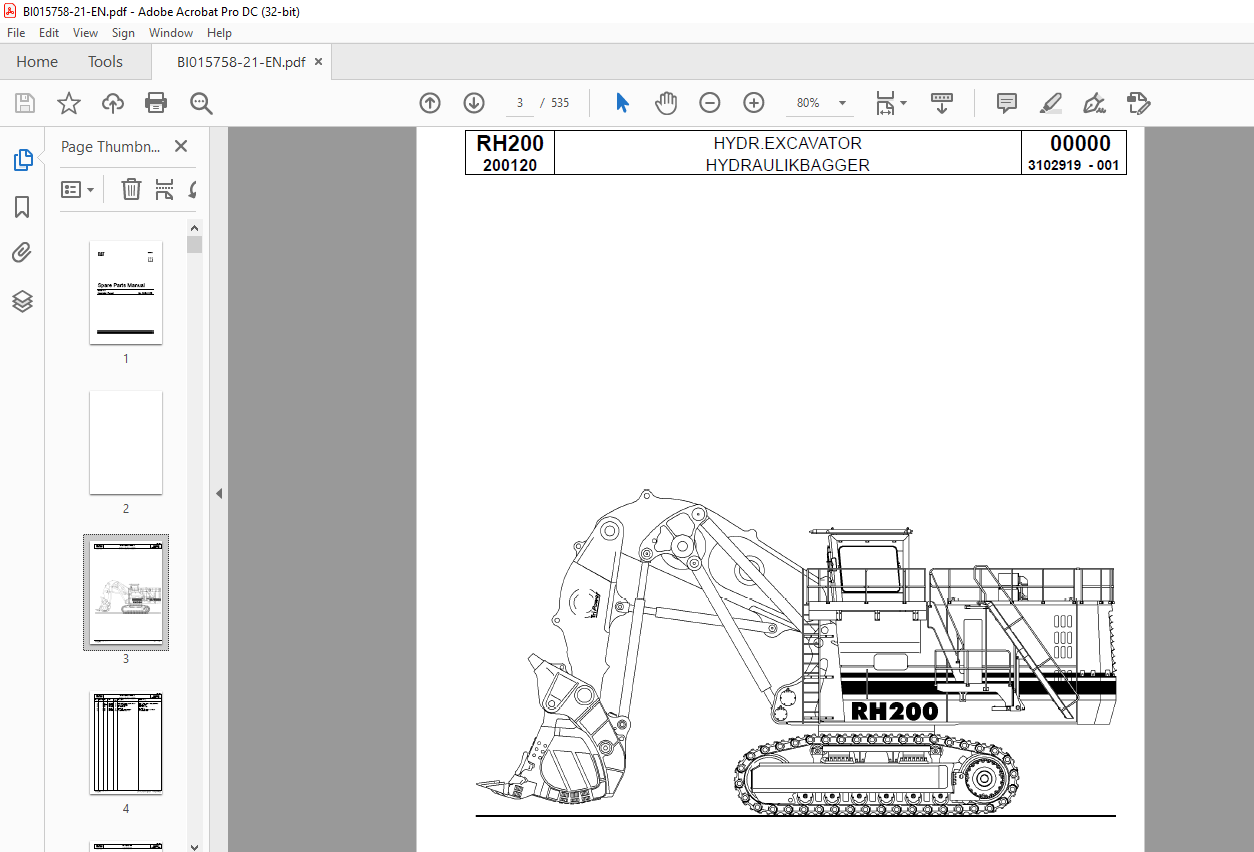Open the fit page options icon
This screenshot has height=852, width=1254.
click(x=885, y=103)
